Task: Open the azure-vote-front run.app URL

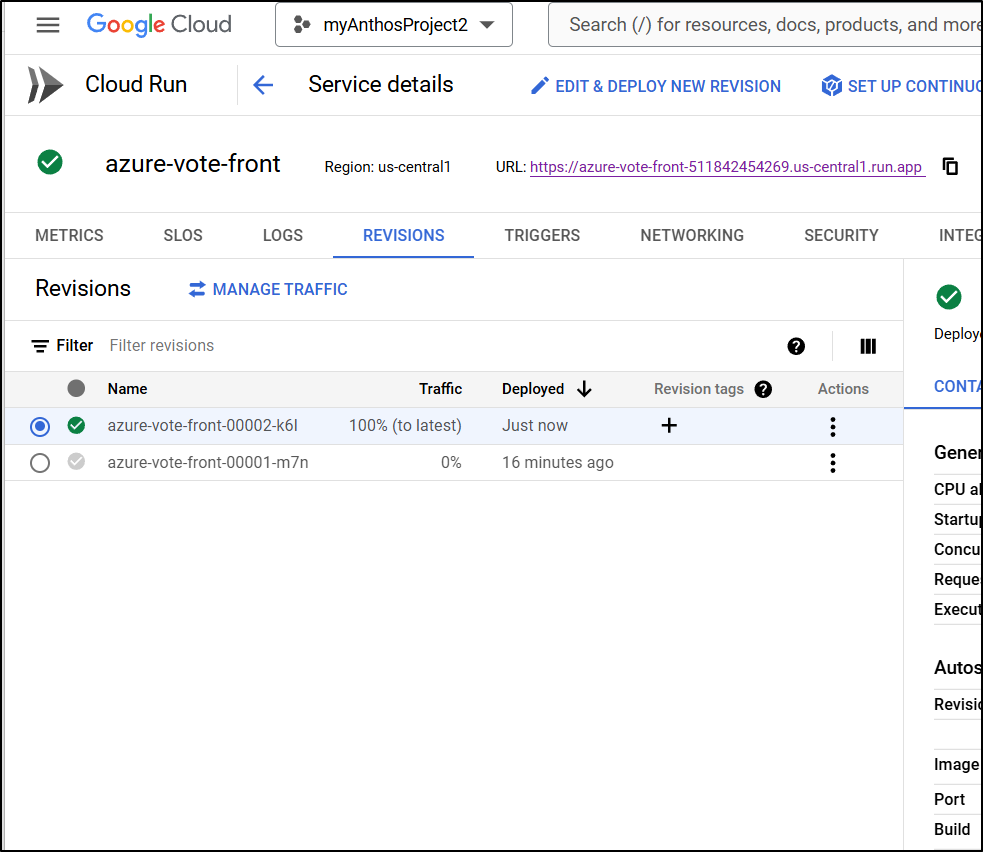Action: [x=727, y=167]
